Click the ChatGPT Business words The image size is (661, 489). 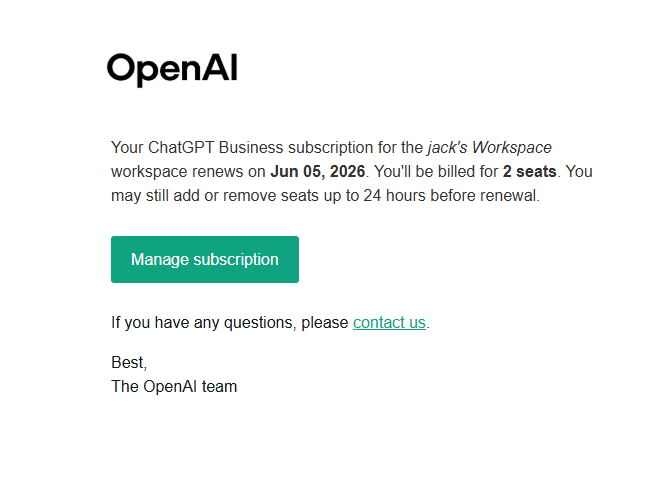[215, 148]
